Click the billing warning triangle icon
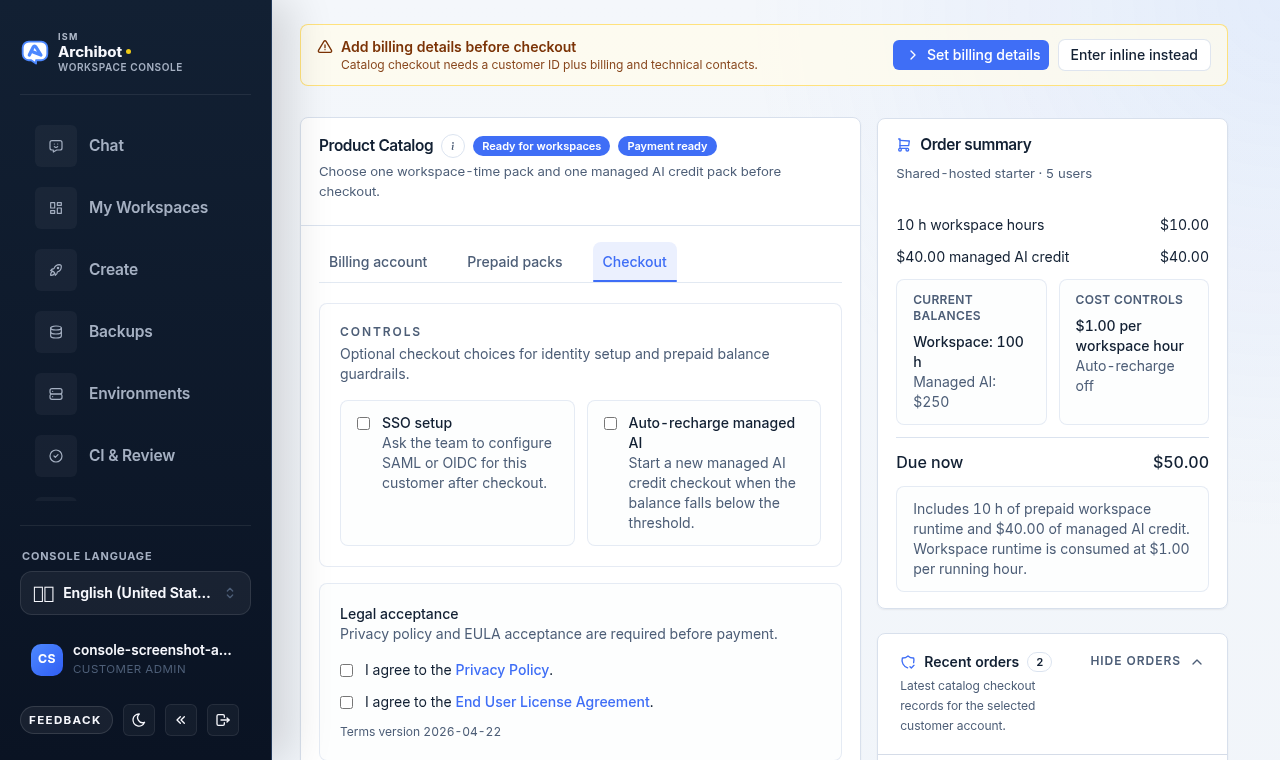 click(325, 47)
